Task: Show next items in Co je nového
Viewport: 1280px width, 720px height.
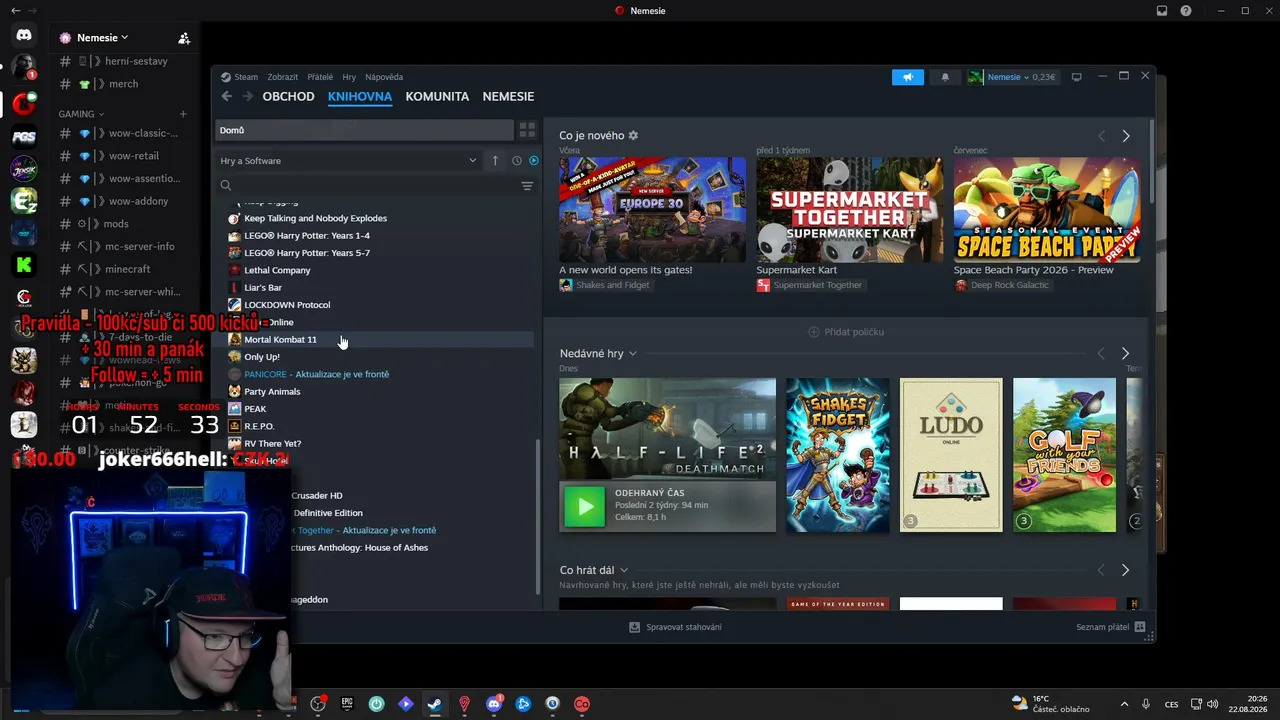Action: point(1126,136)
